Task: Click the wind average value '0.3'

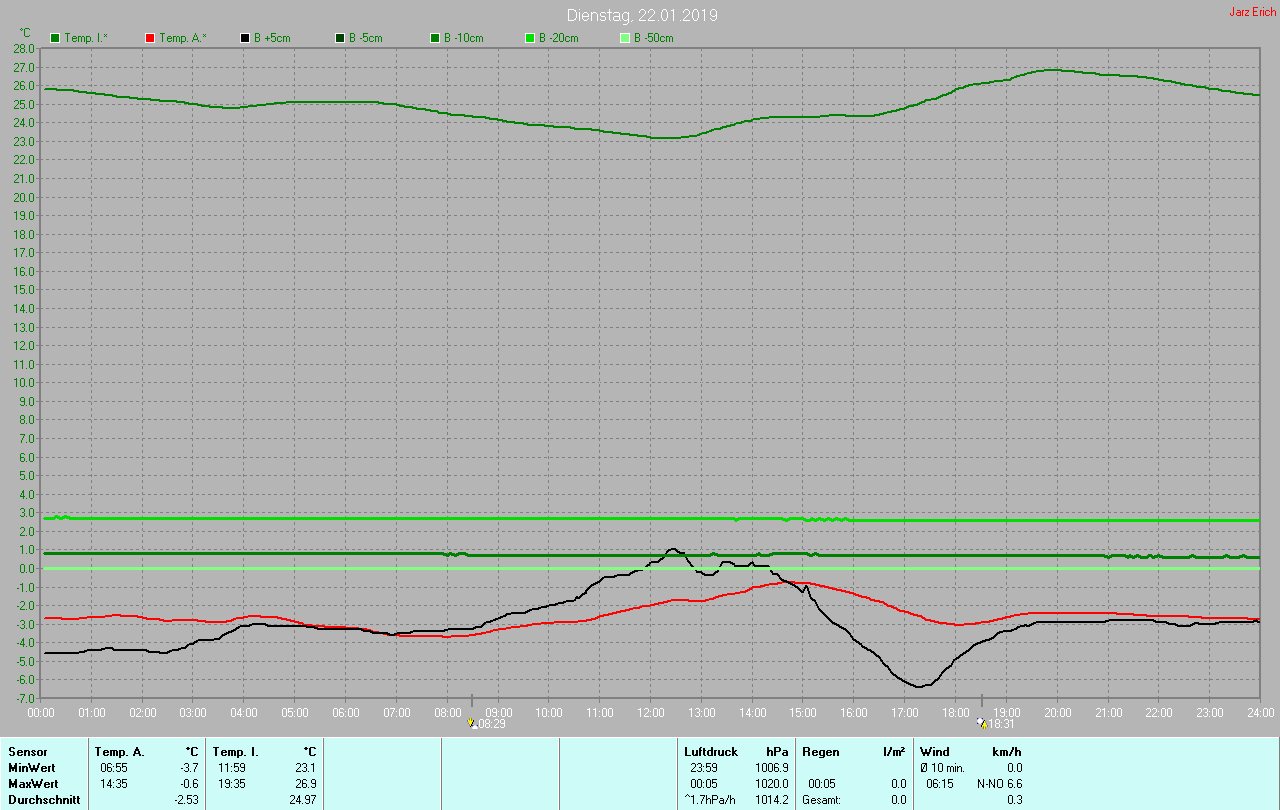Action: coord(1014,800)
